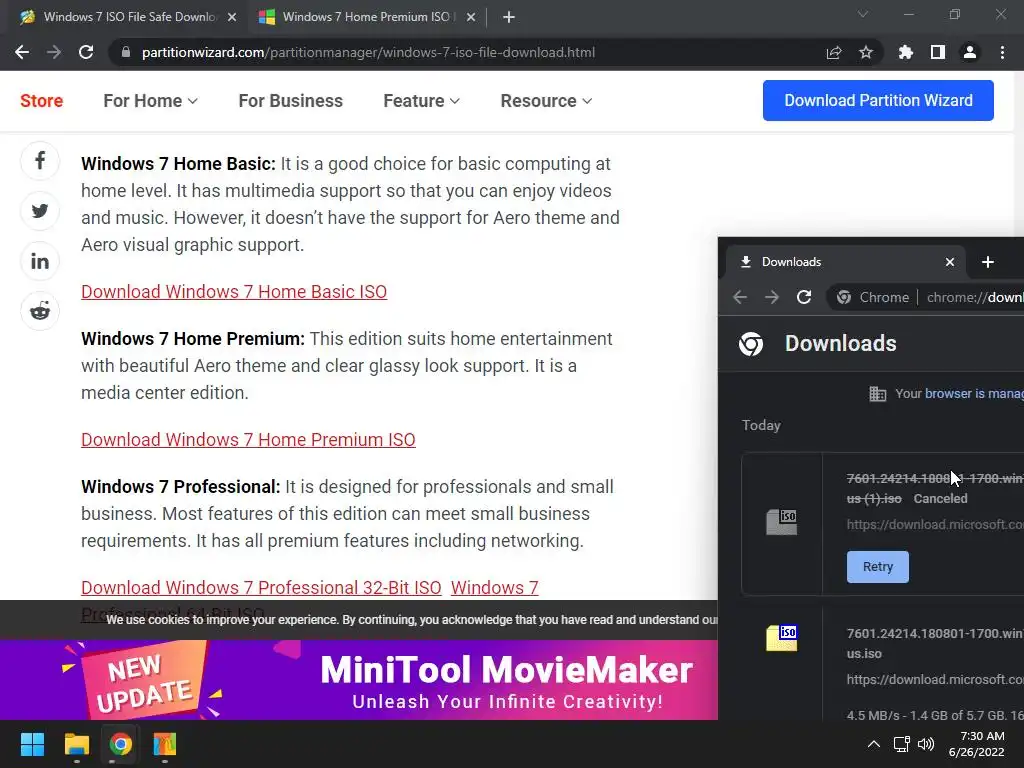Screen dimensions: 1024x768
Task: Close the Windows 7 Home Premium ISO tab
Action: [x=471, y=17]
